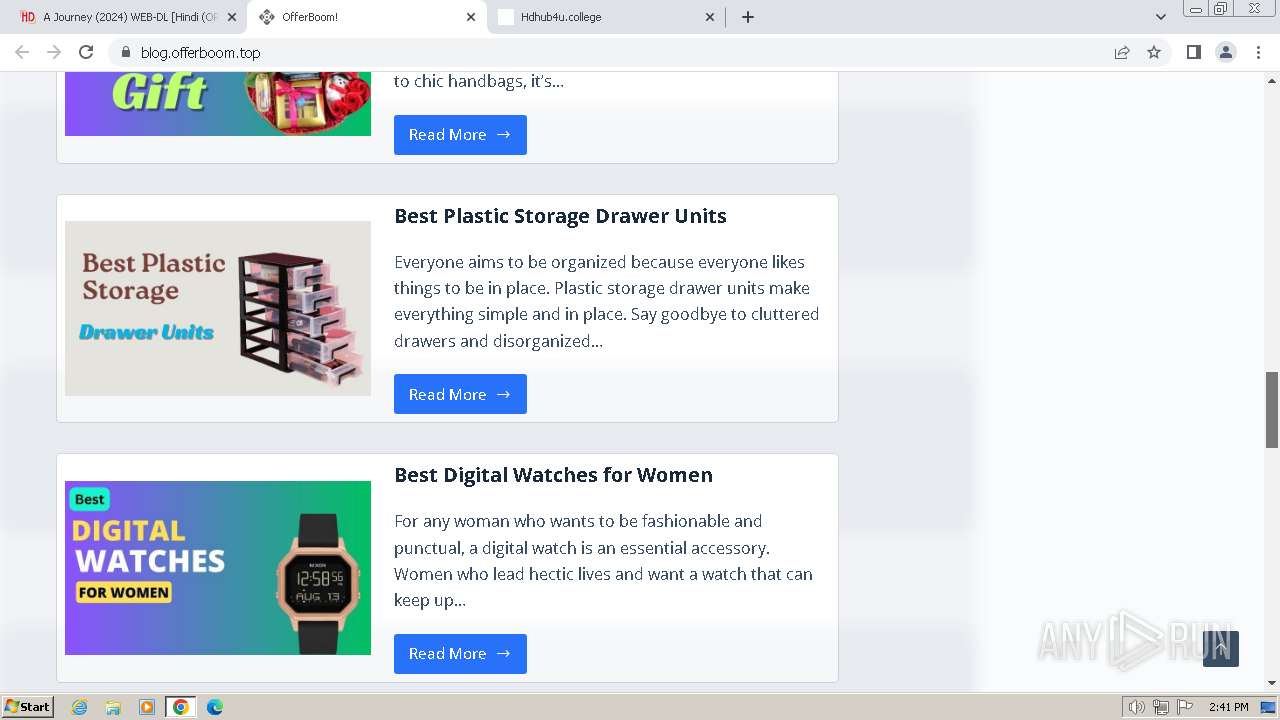Click the scrollbar up arrow
This screenshot has height=720, width=1280.
tap(1272, 80)
